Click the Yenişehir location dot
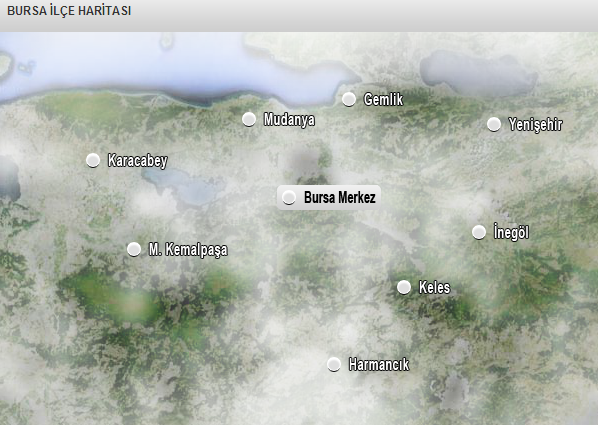 click(494, 124)
